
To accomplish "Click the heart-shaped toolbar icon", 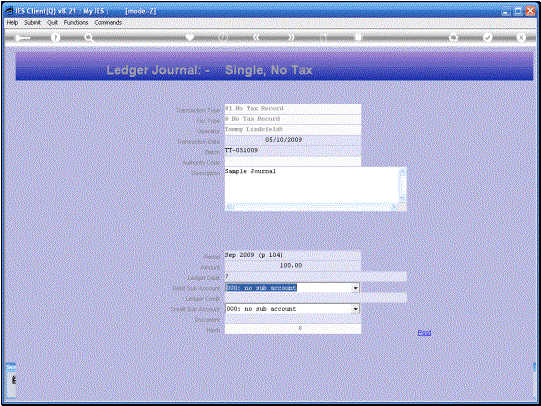I will tap(190, 37).
